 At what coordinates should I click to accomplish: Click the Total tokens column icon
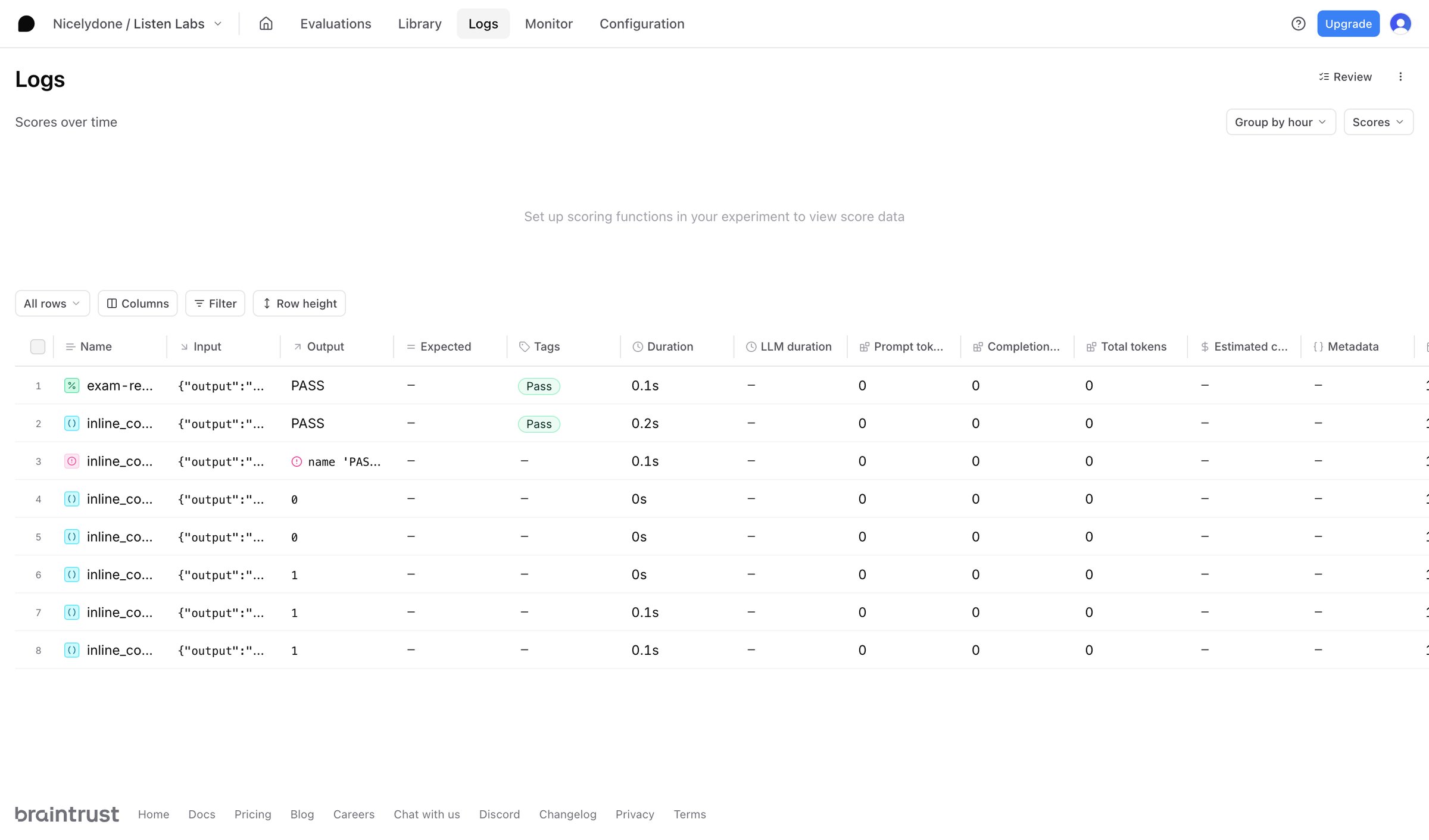(x=1091, y=346)
